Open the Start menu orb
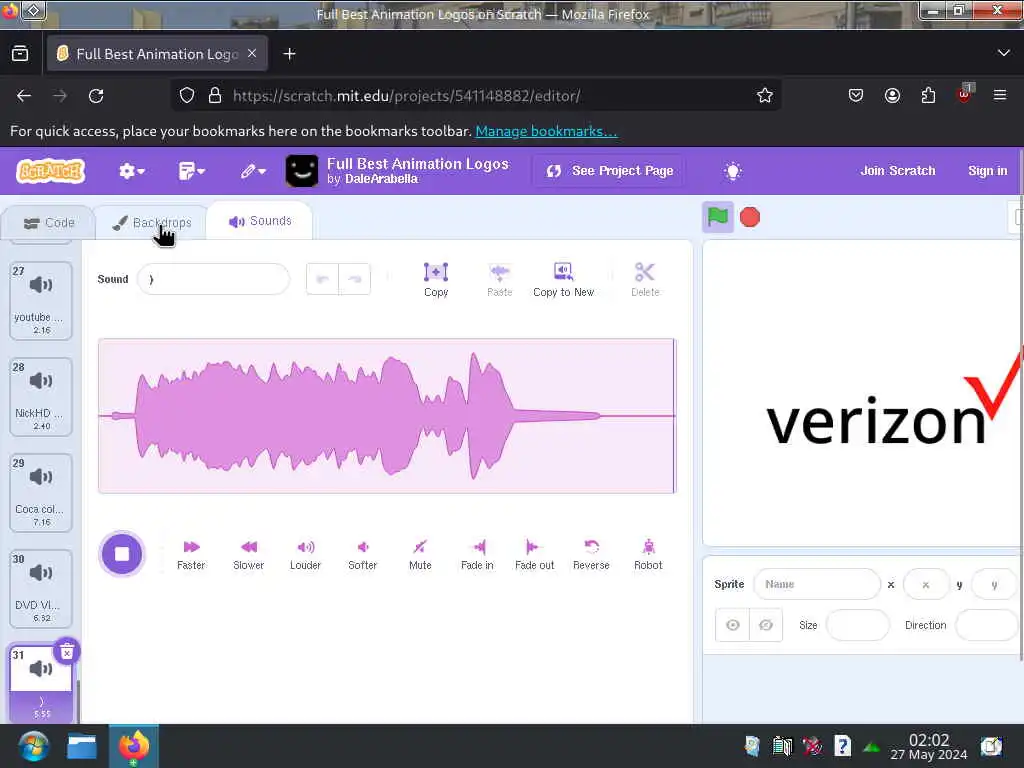The image size is (1024, 768). pos(33,746)
